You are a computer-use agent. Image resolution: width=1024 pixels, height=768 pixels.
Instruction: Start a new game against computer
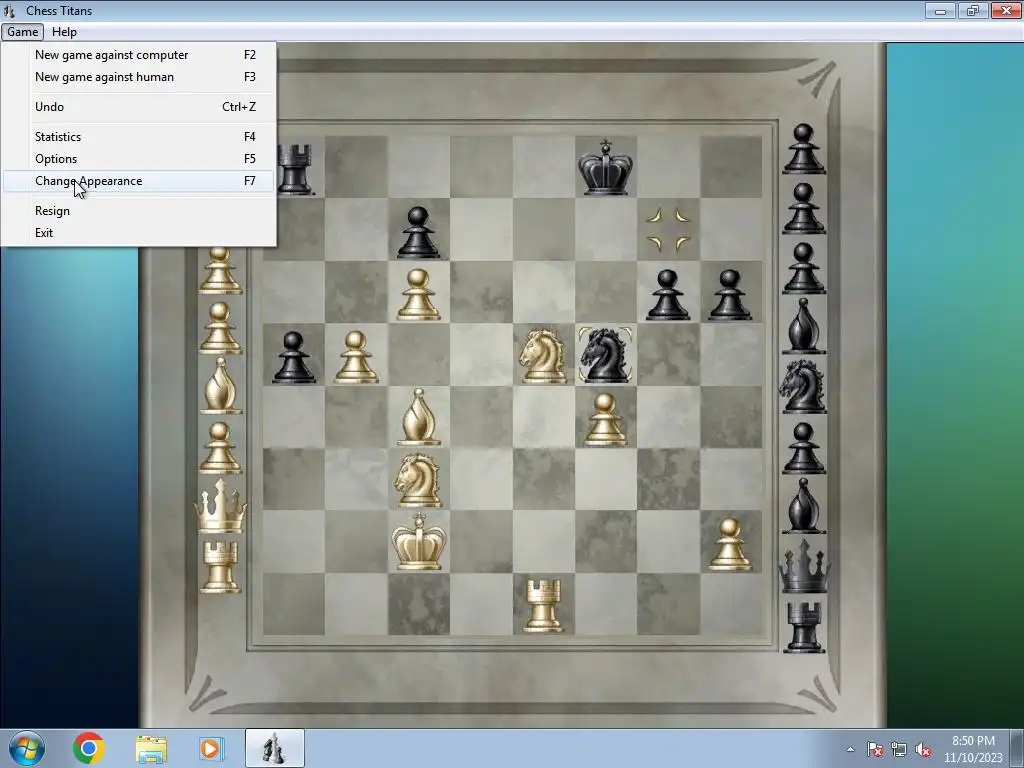point(138,55)
